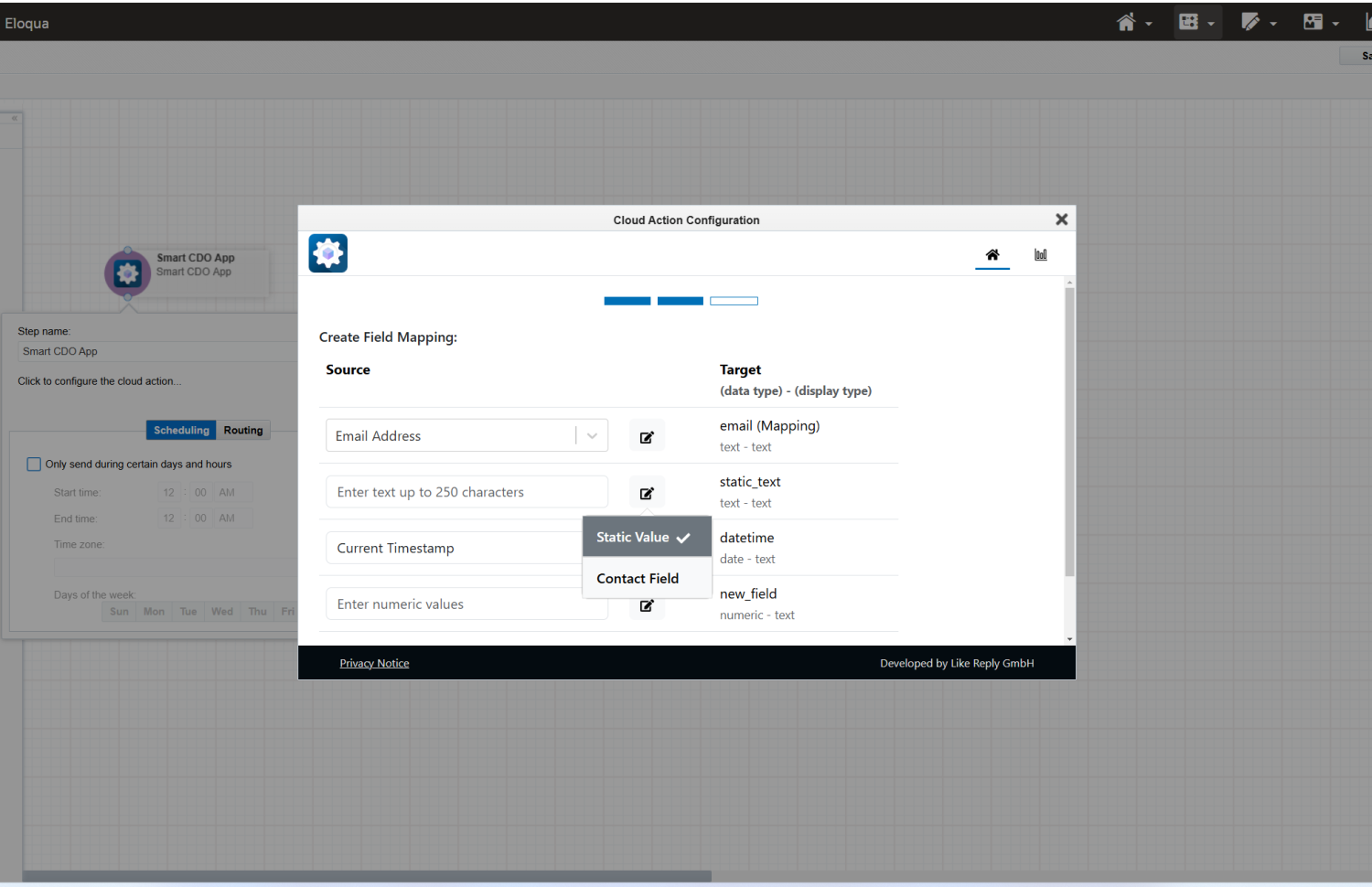Image resolution: width=1372 pixels, height=887 pixels.
Task: Switch to the Routing tab
Action: [243, 431]
